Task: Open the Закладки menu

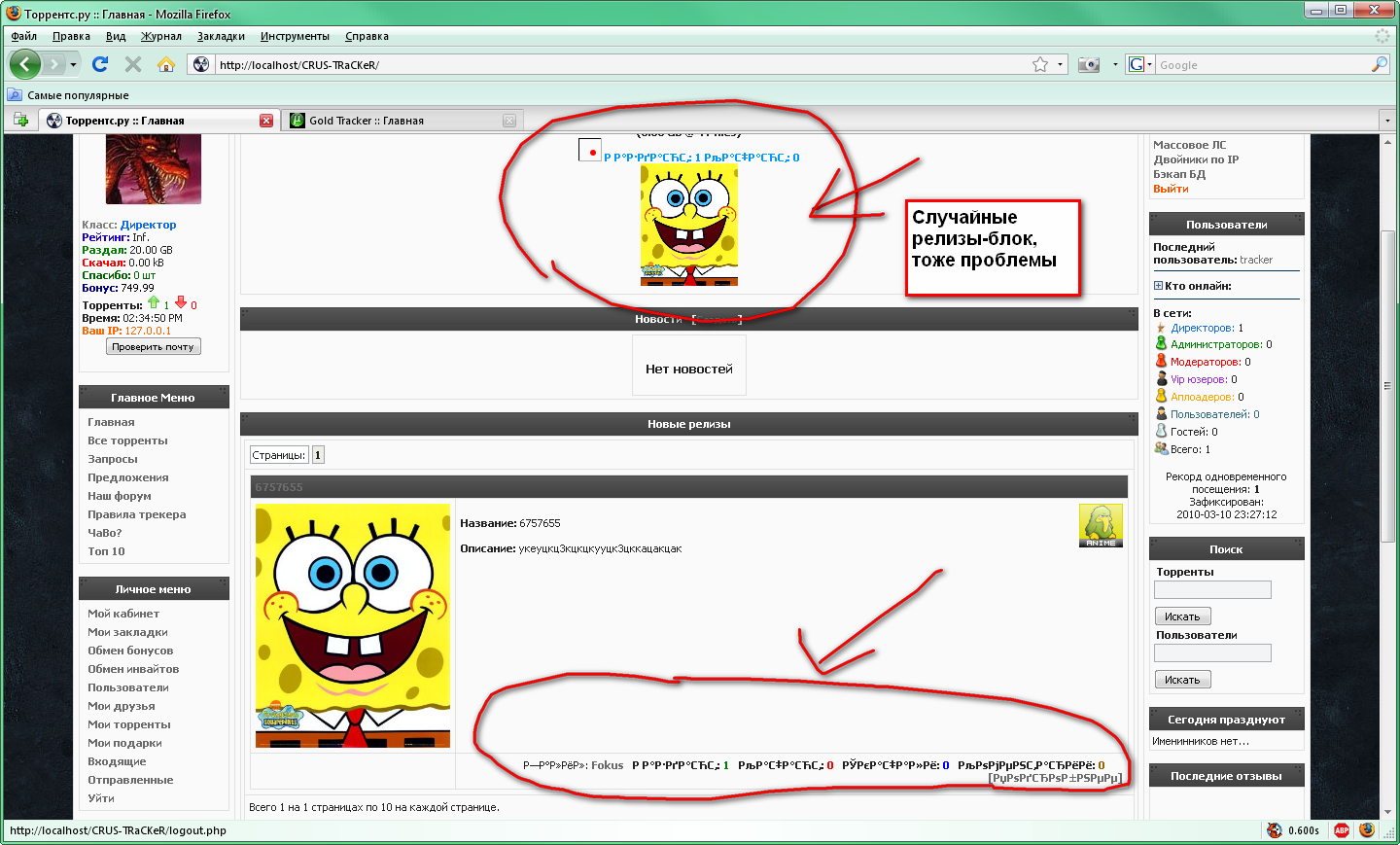Action: (x=221, y=36)
